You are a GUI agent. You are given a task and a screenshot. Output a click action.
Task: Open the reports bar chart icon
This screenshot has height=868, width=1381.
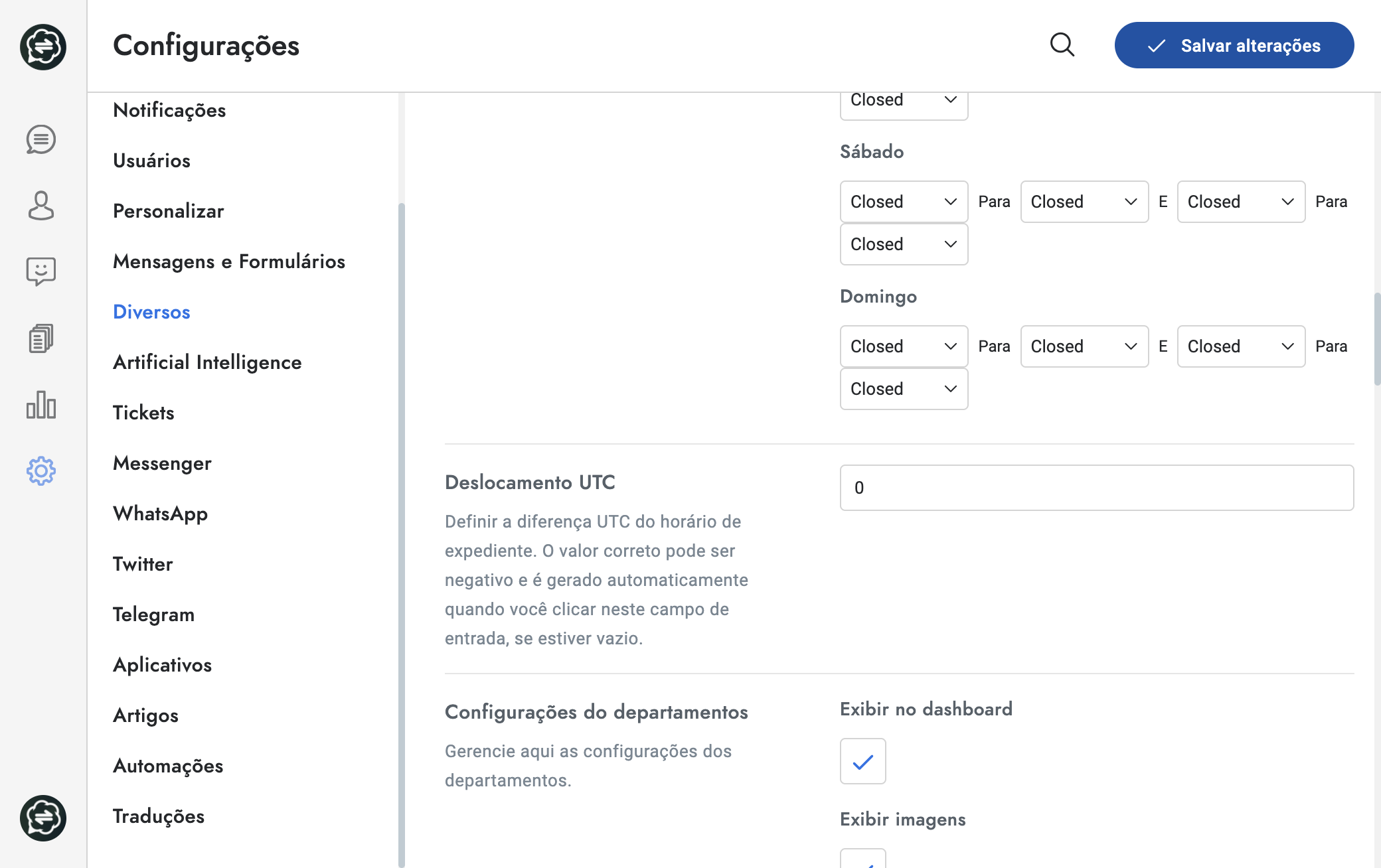pyautogui.click(x=41, y=405)
